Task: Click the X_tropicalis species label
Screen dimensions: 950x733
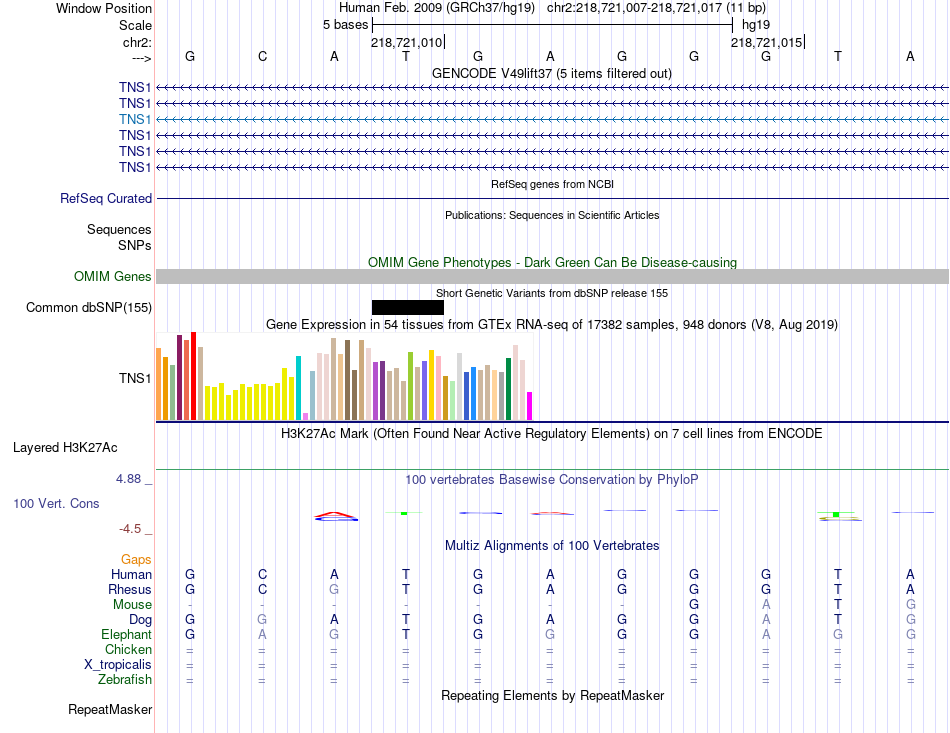Action: tap(118, 665)
